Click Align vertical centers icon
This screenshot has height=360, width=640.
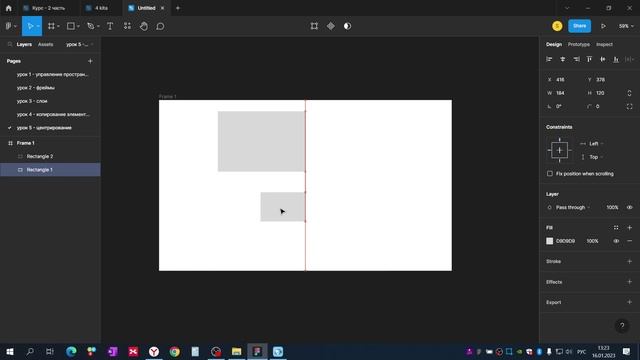coord(603,59)
